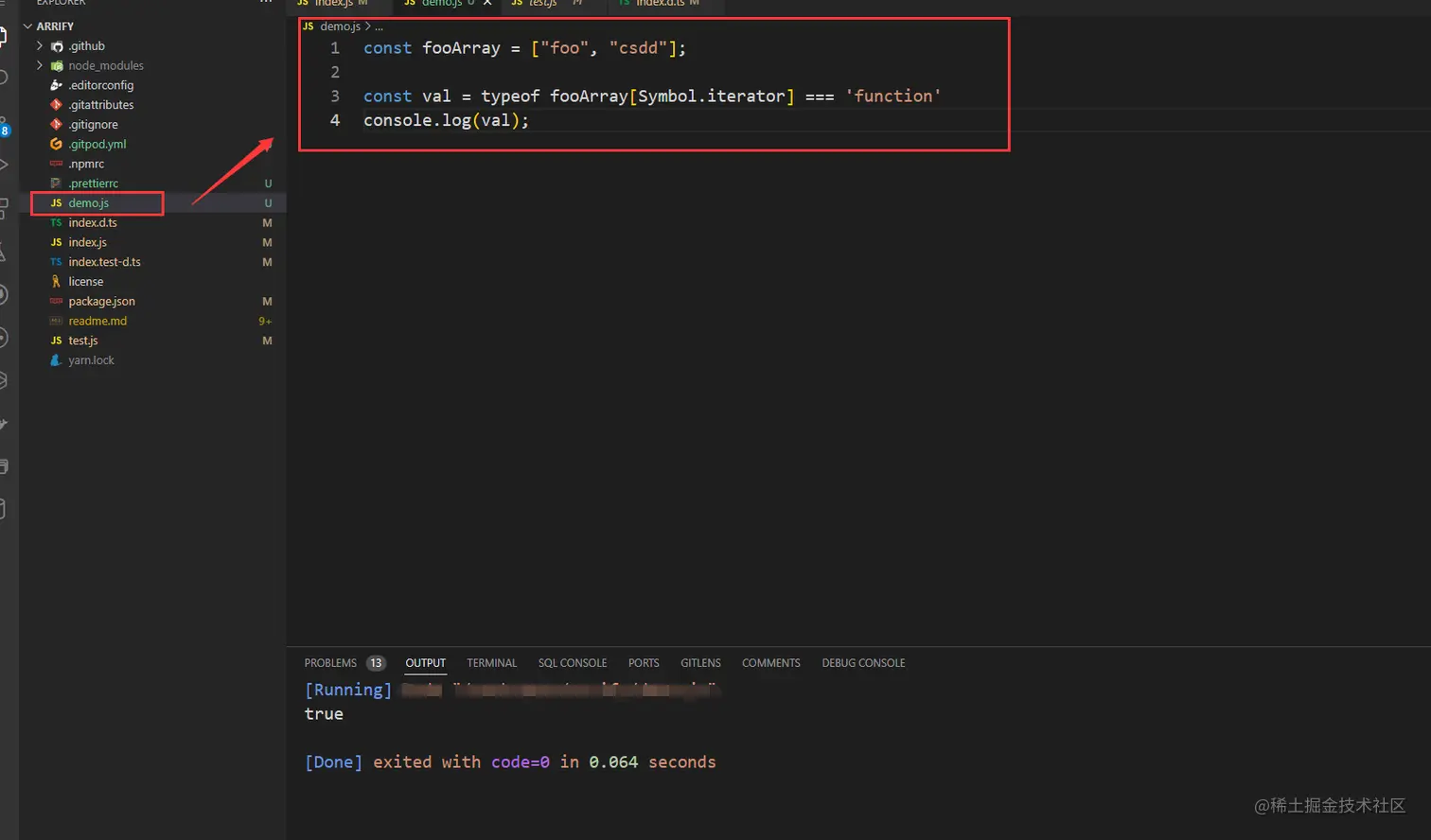This screenshot has width=1431, height=840.
Task: Click the .editorconfig file icon
Action: pyautogui.click(x=57, y=85)
